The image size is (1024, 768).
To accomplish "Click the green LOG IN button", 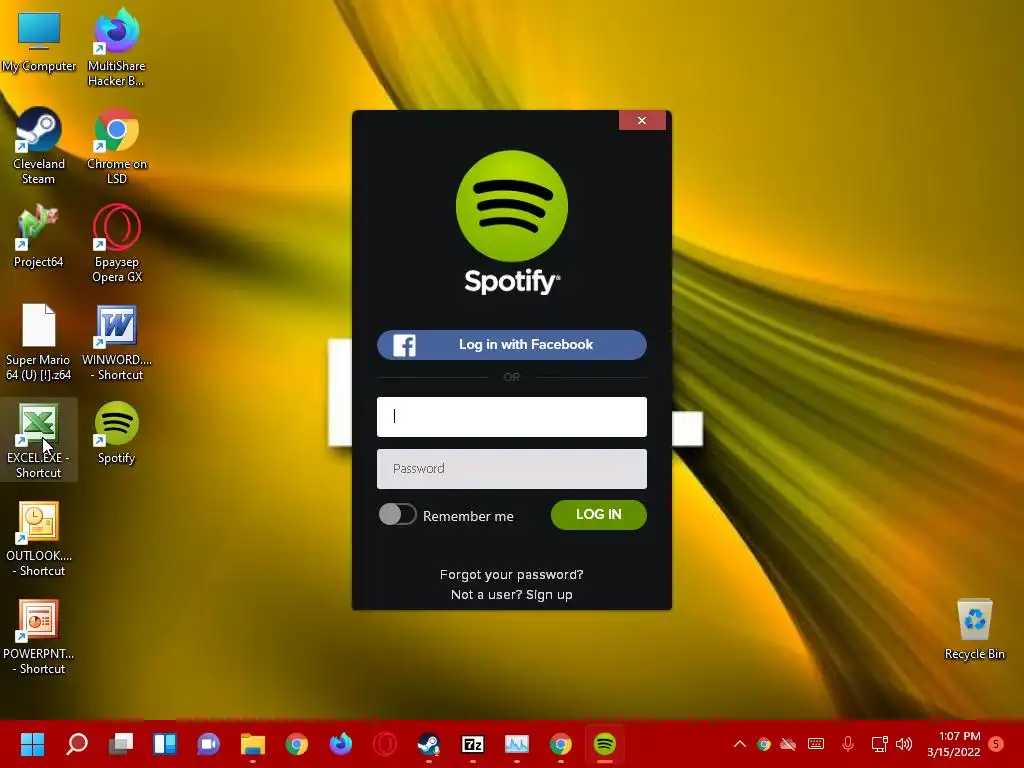I will [x=599, y=515].
